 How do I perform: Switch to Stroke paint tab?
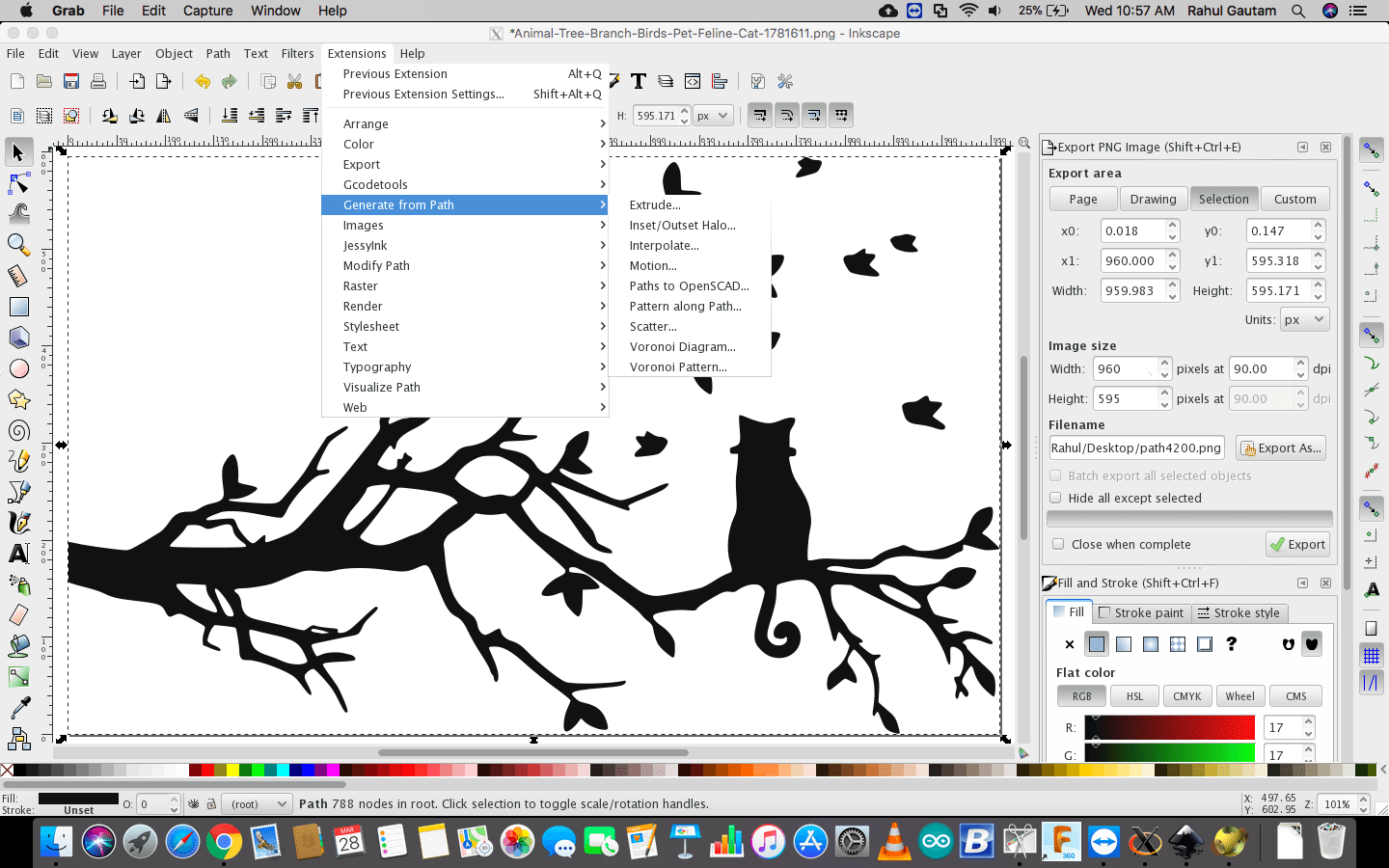click(1141, 612)
